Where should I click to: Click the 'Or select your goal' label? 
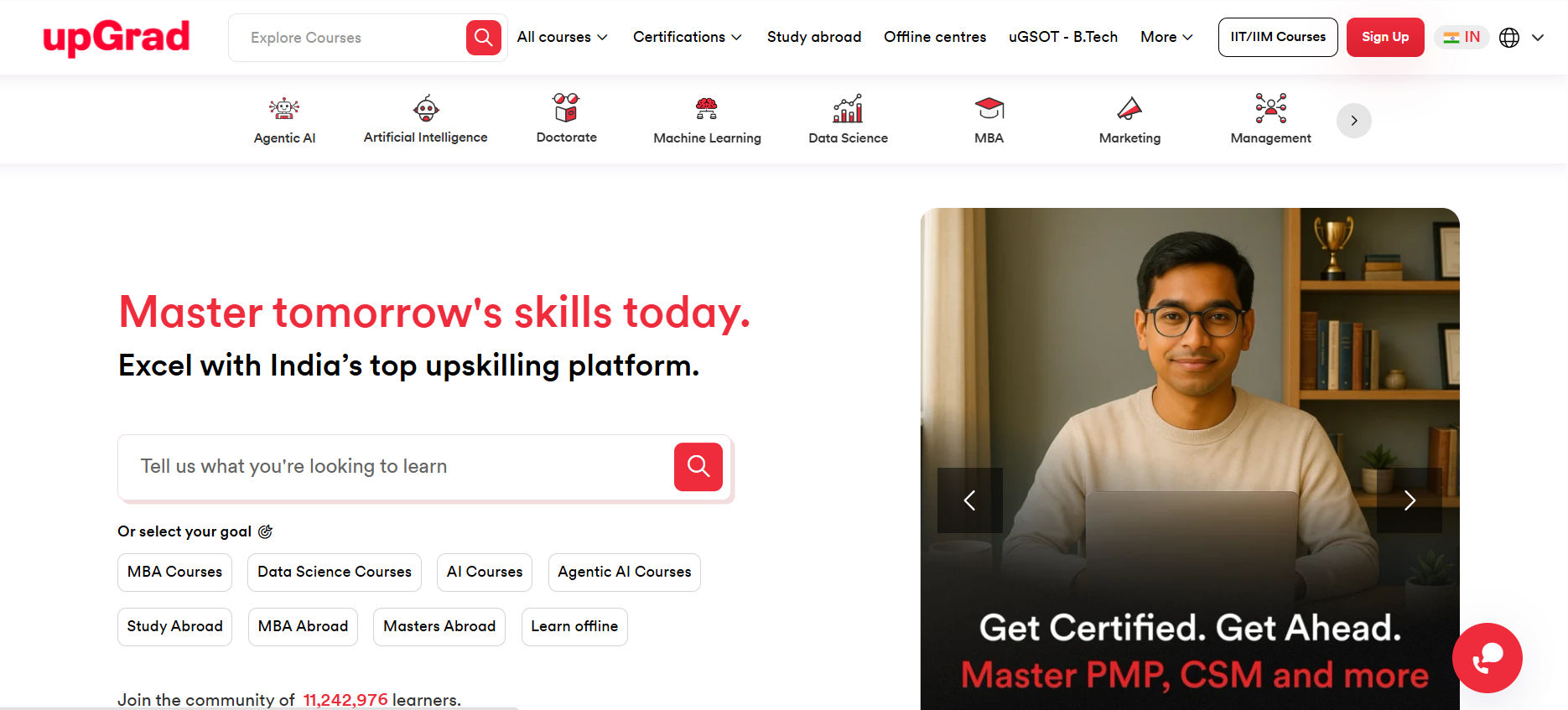coord(184,531)
